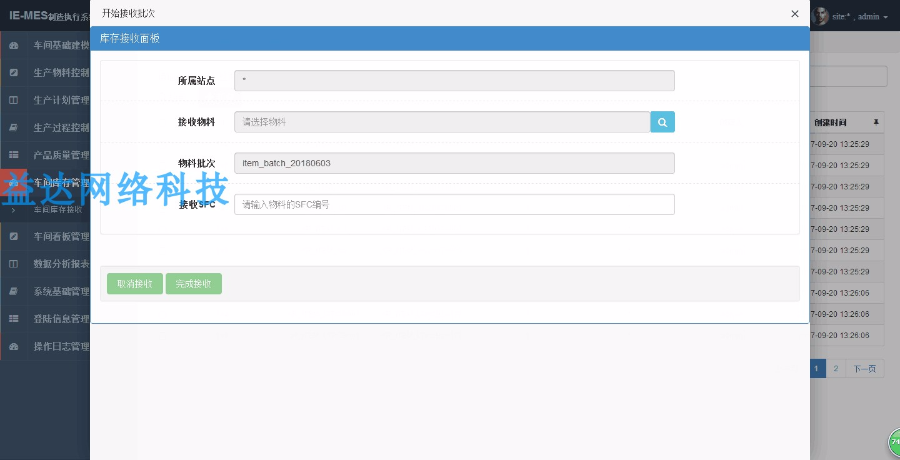Open the 登陆信息管理 sidebar menu
Image resolution: width=900 pixels, height=460 pixels.
(45, 319)
